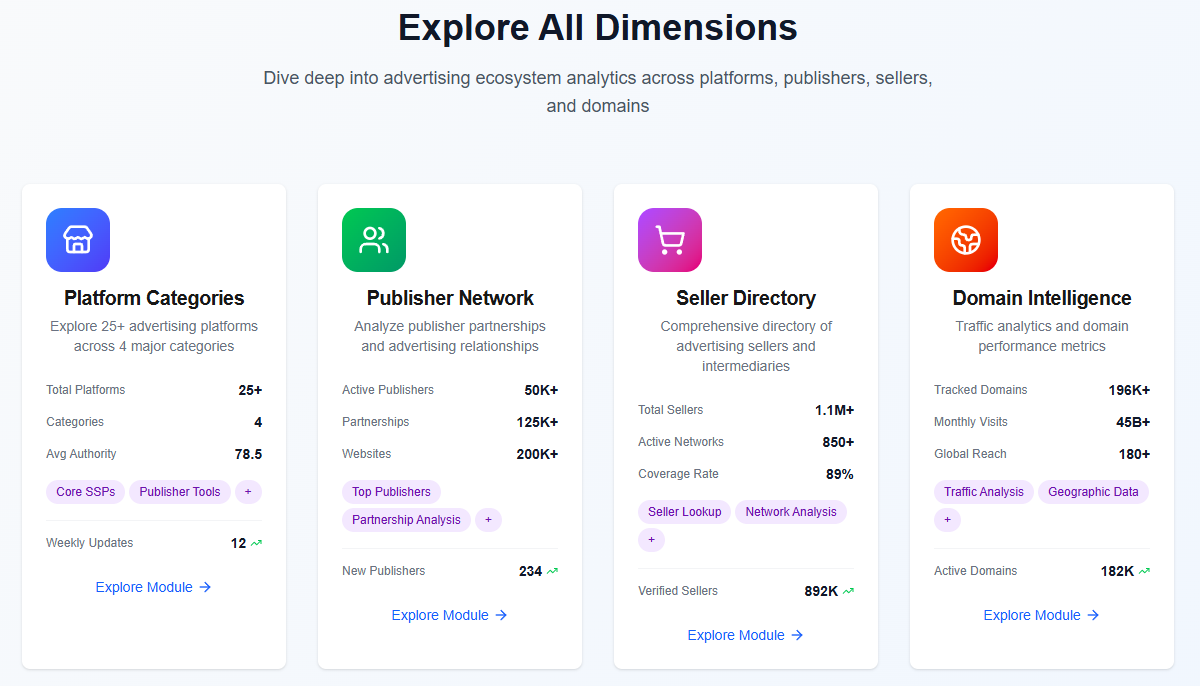
Task: Select the arrow icon beside Verified Sellers
Action: tap(847, 590)
